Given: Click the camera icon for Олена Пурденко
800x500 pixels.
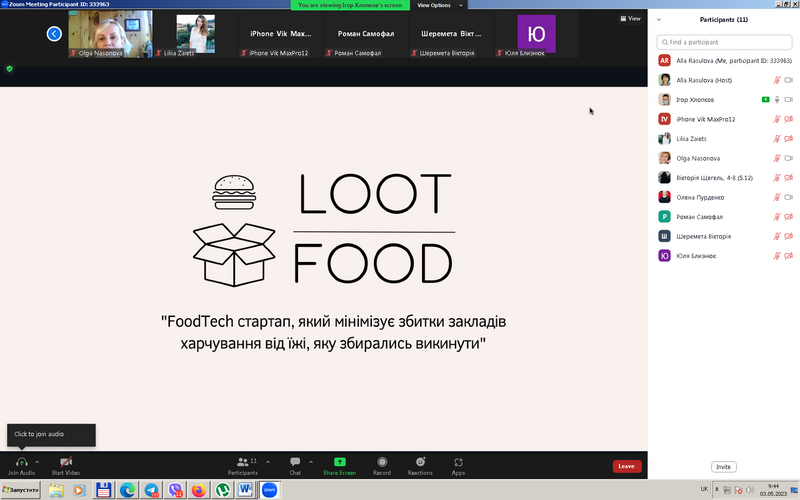Looking at the screenshot, I should point(788,197).
